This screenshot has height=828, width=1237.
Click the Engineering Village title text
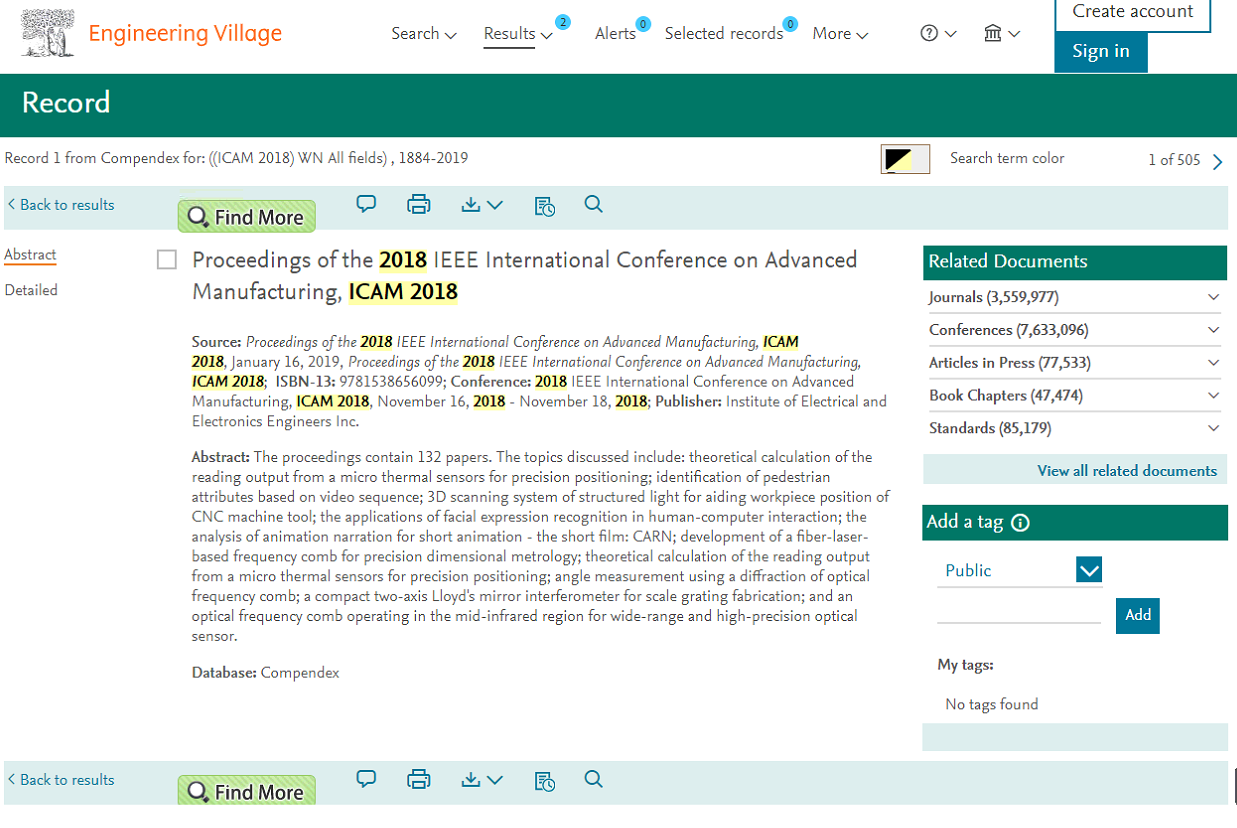point(185,34)
